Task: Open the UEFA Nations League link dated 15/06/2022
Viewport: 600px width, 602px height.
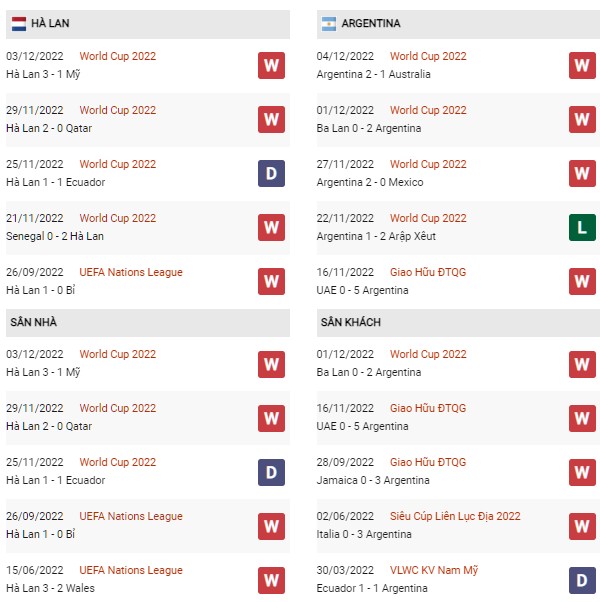Action: point(131,571)
